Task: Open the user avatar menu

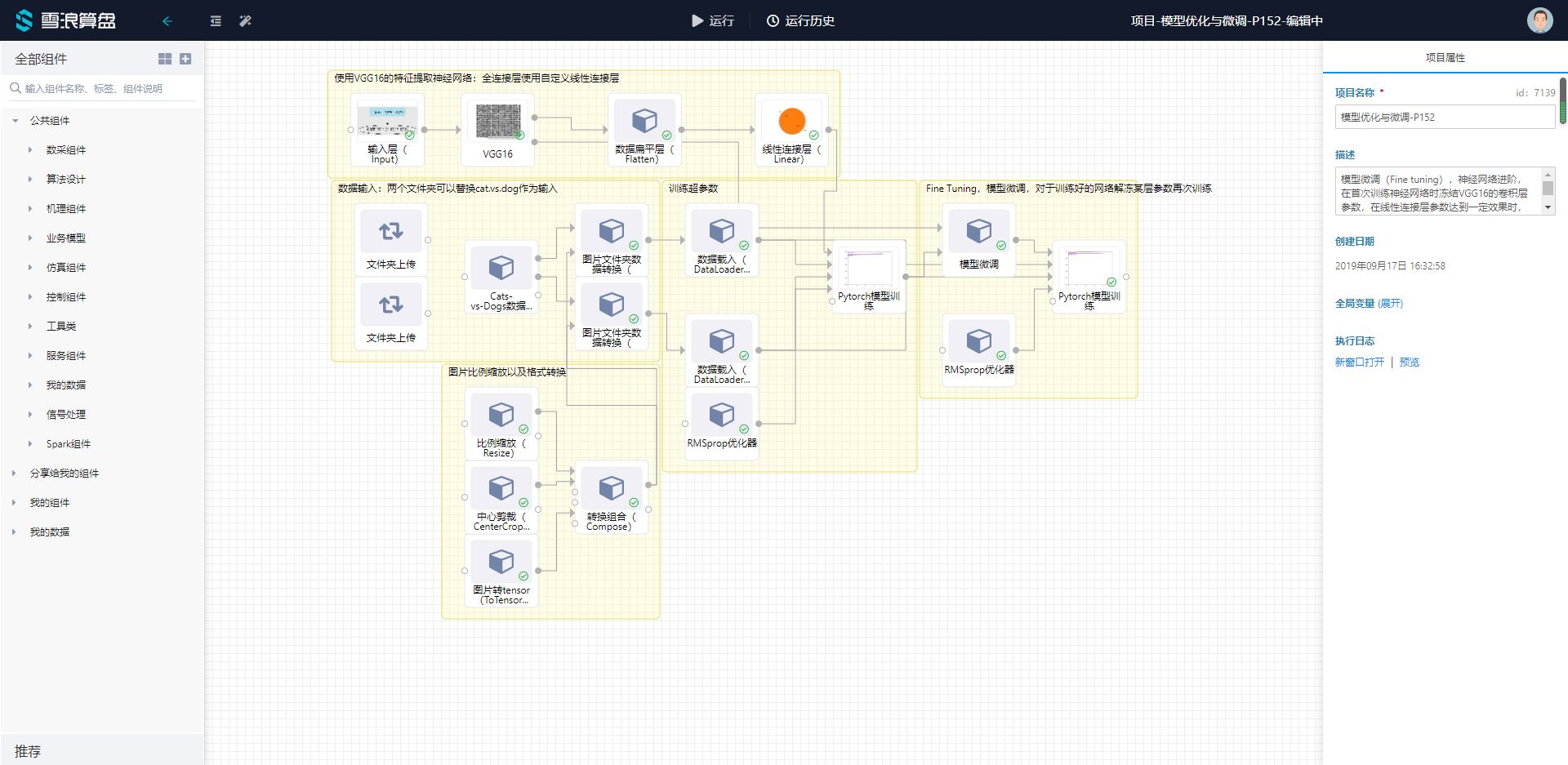Action: (1539, 20)
